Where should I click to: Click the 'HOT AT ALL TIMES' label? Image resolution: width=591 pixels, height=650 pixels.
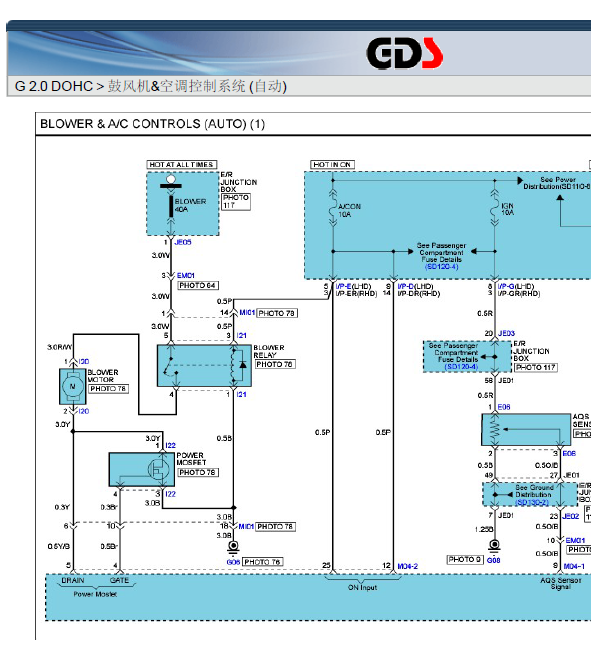pyautogui.click(x=182, y=165)
